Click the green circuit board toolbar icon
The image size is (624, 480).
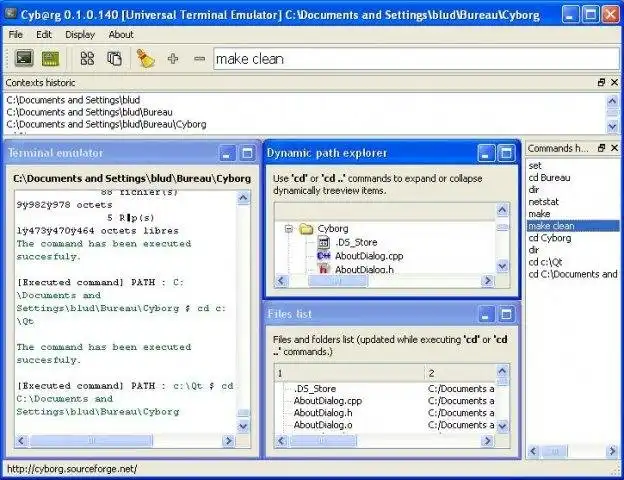point(51,59)
